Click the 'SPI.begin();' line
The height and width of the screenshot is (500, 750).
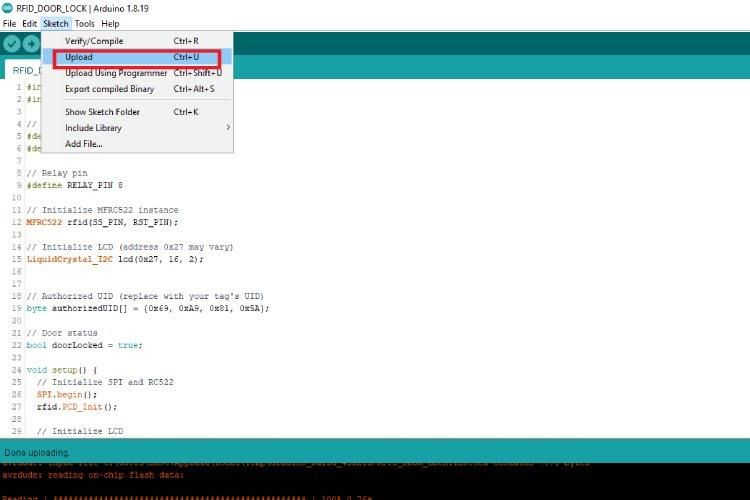[x=67, y=394]
